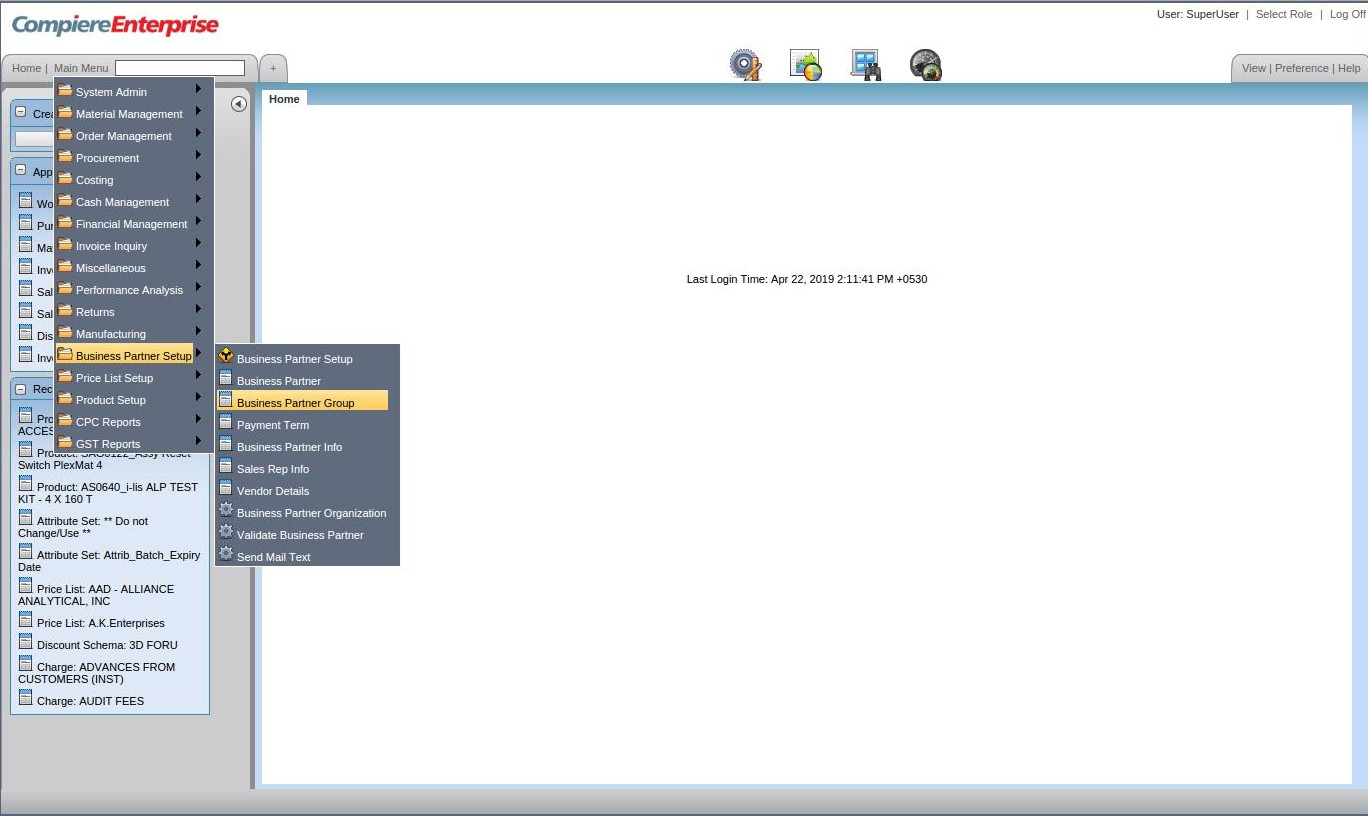Click the Main Menu link
The image size is (1368, 816).
(x=81, y=68)
